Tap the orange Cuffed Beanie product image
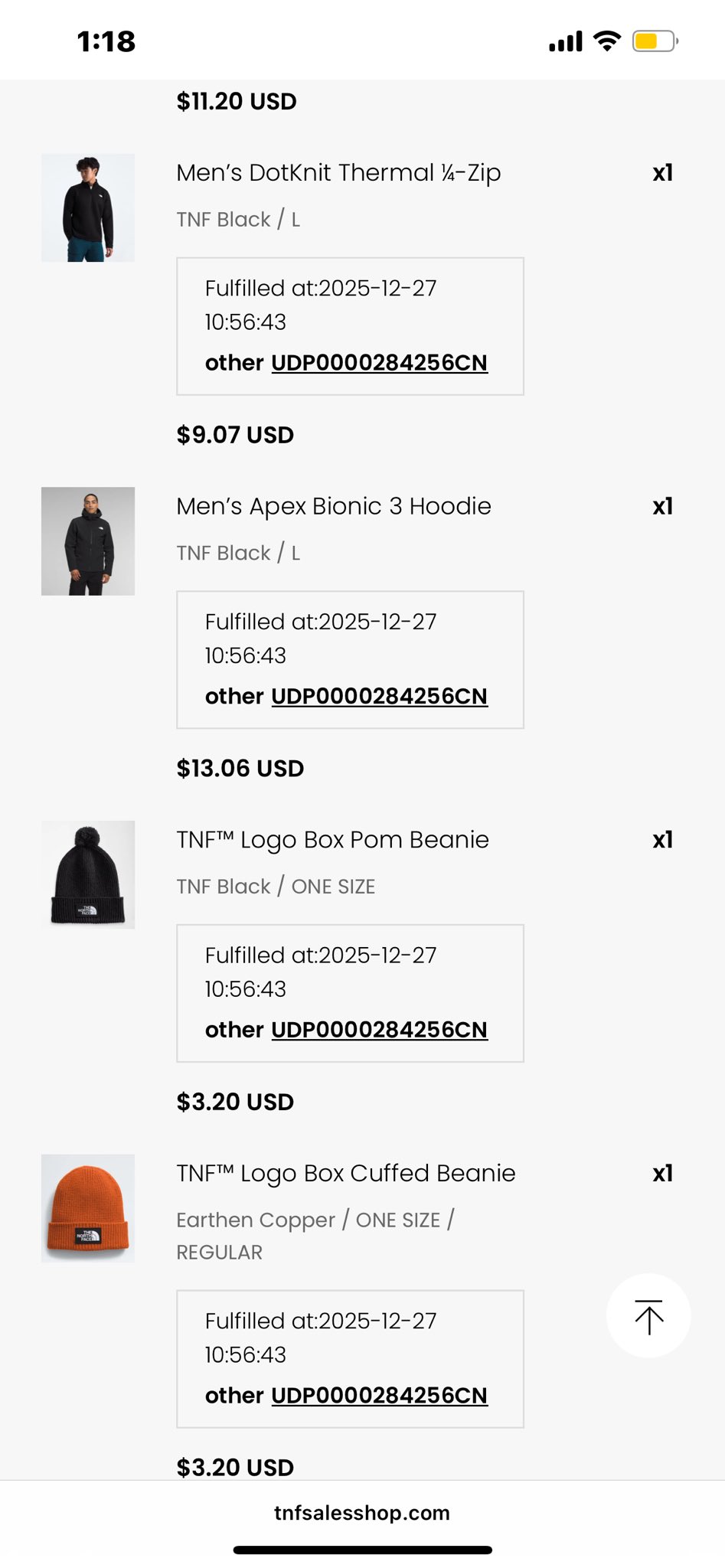This screenshot has height=1568, width=725. click(88, 1208)
